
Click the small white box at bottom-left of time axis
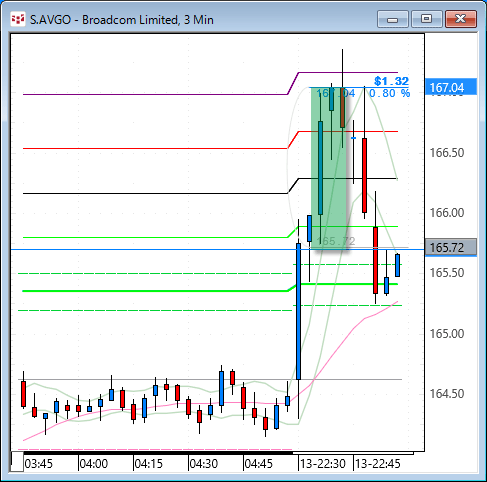coord(17,462)
